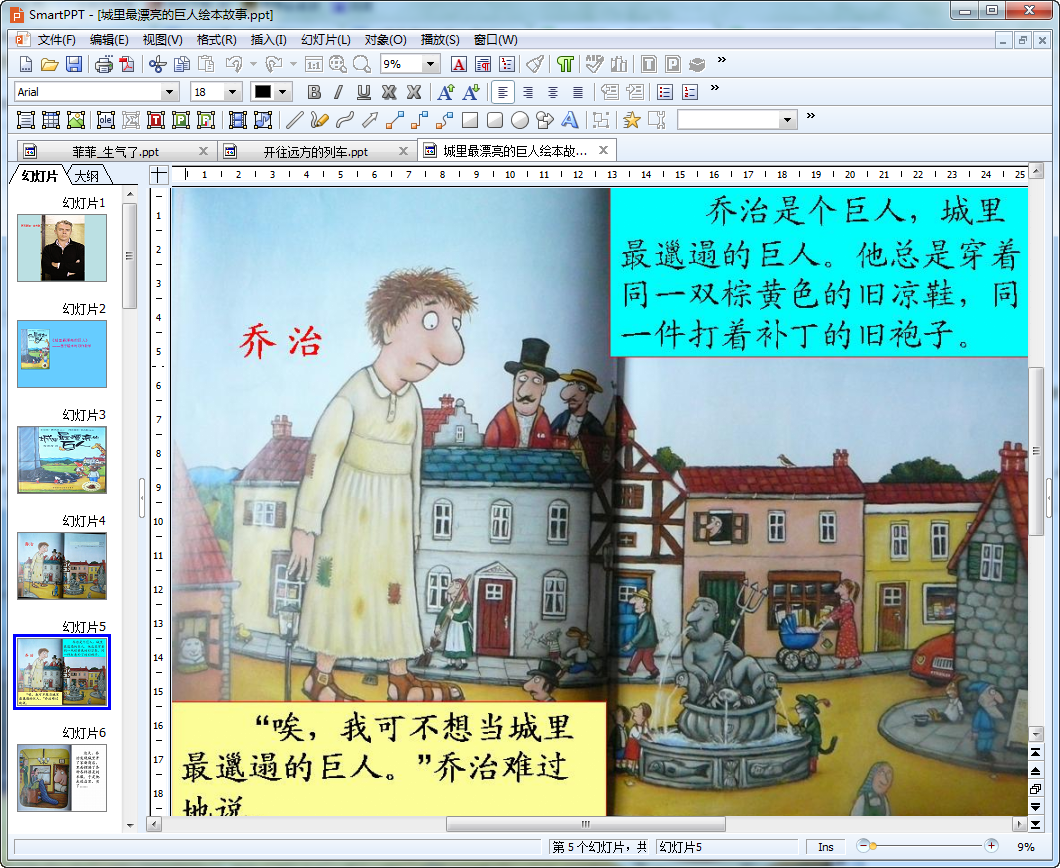Switch to the 菲菲_生气了.ppt document tab
This screenshot has width=1060, height=868.
116,151
